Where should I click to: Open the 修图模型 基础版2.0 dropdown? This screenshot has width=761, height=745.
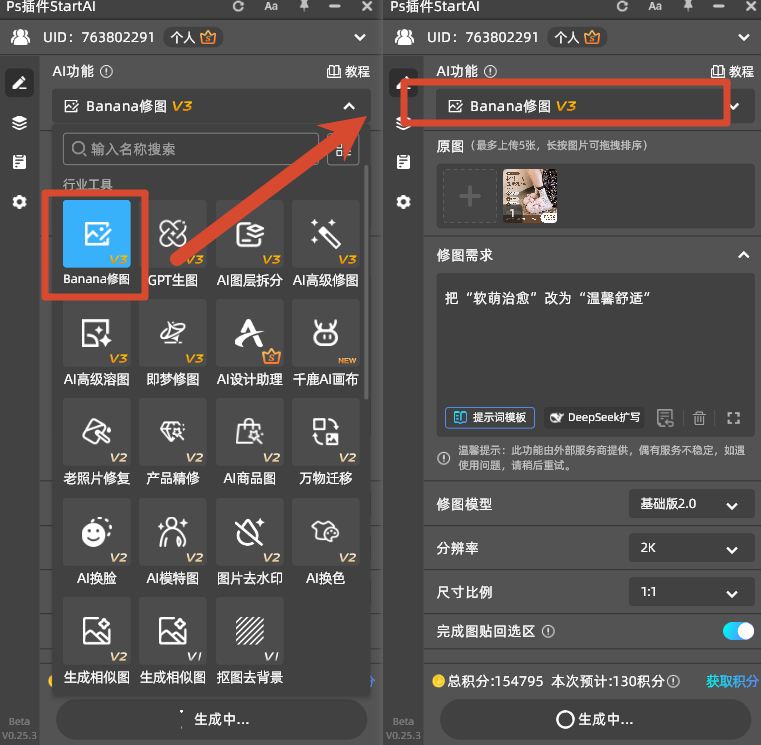coord(691,504)
